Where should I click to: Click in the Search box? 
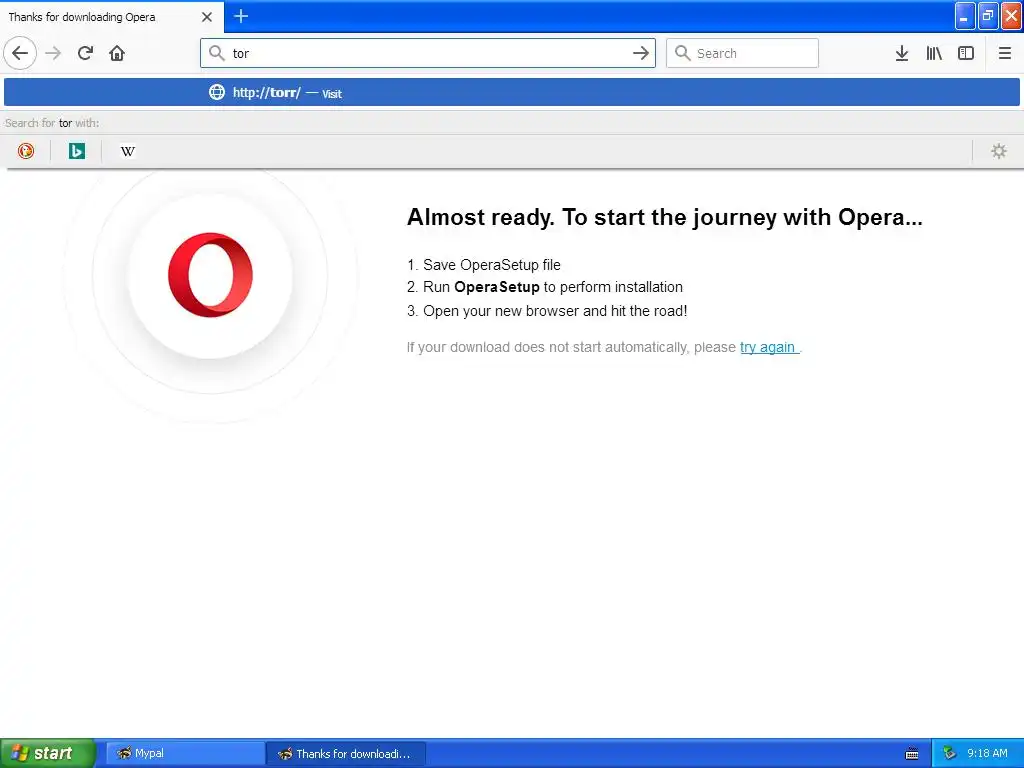click(742, 53)
